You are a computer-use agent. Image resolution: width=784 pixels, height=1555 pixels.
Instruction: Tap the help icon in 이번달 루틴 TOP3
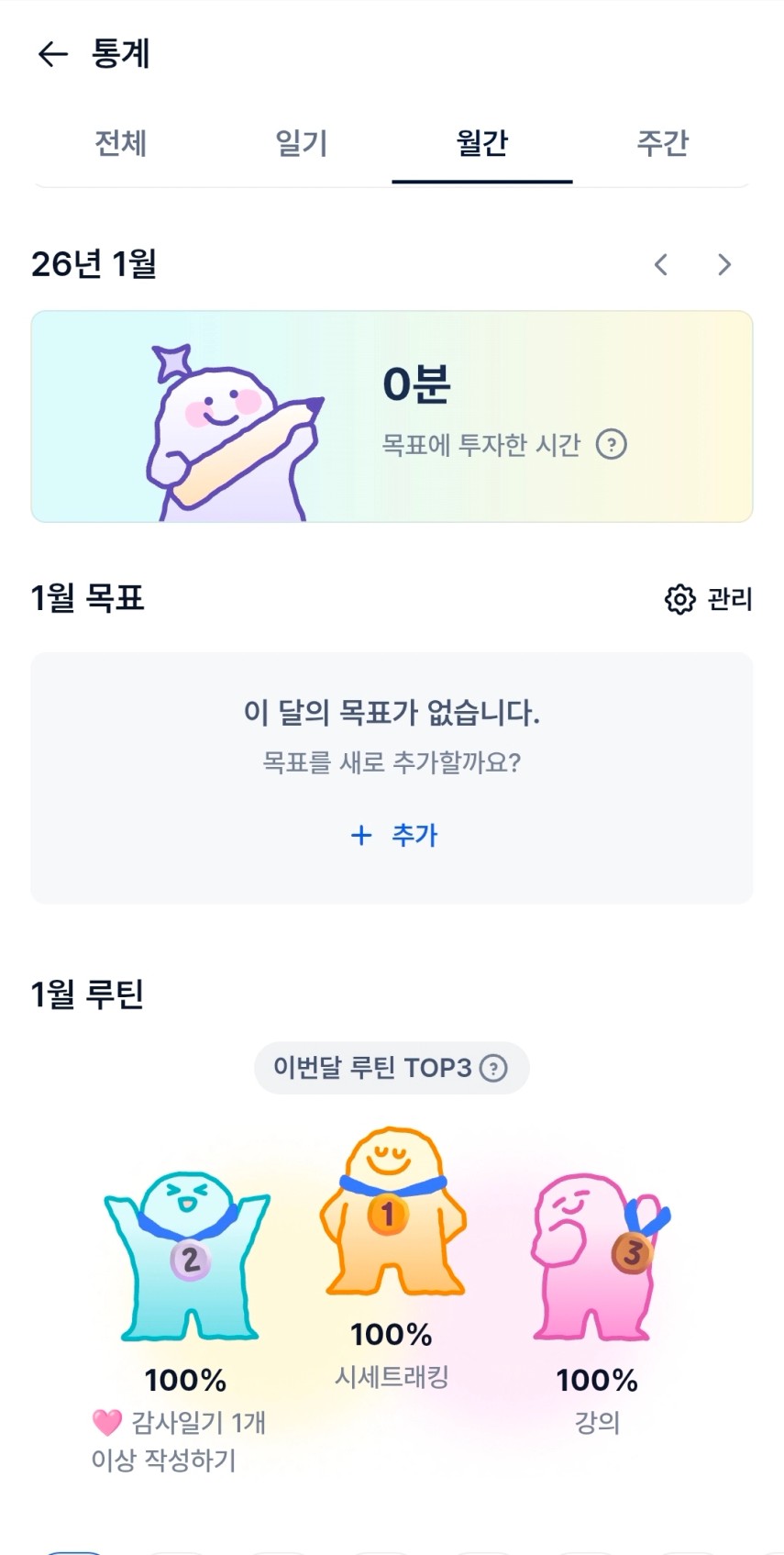(493, 1068)
